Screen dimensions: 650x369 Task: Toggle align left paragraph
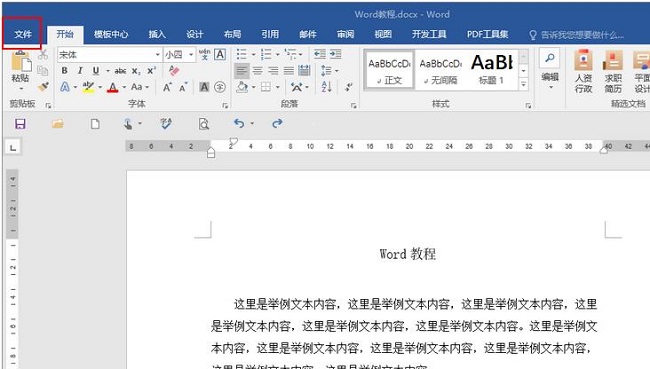242,71
